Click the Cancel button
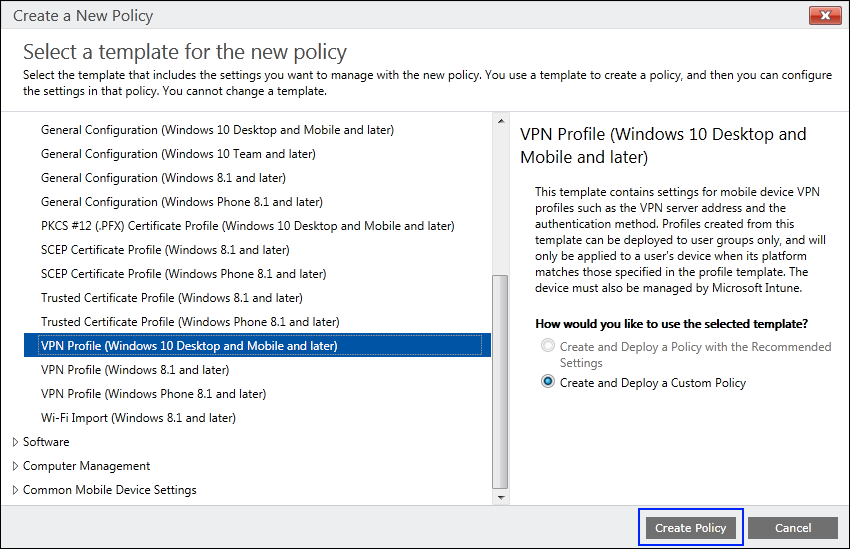 click(792, 528)
